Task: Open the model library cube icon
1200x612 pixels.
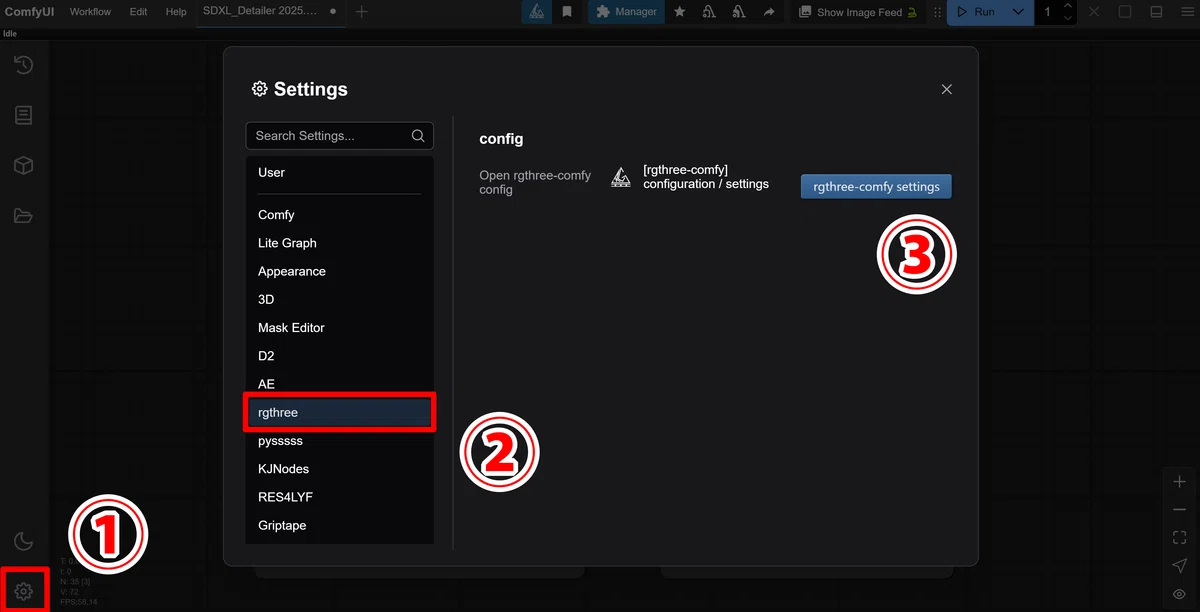Action: [x=24, y=165]
